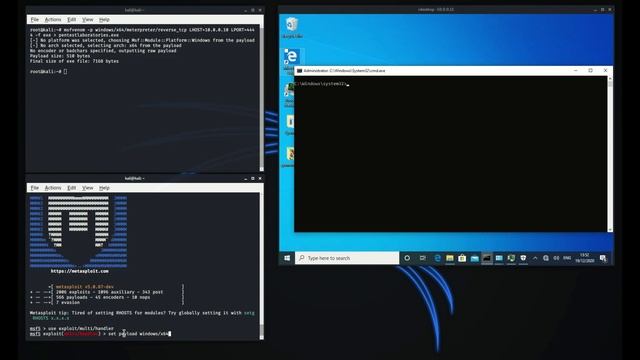Click the Metasploit tip line about RHOSTS

(142, 316)
